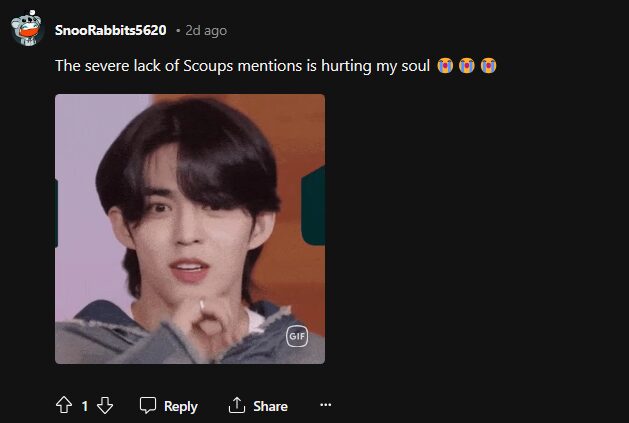Open the SnooRabbits5620 user profile link
Viewport: 629px width, 423px height.
click(x=111, y=30)
